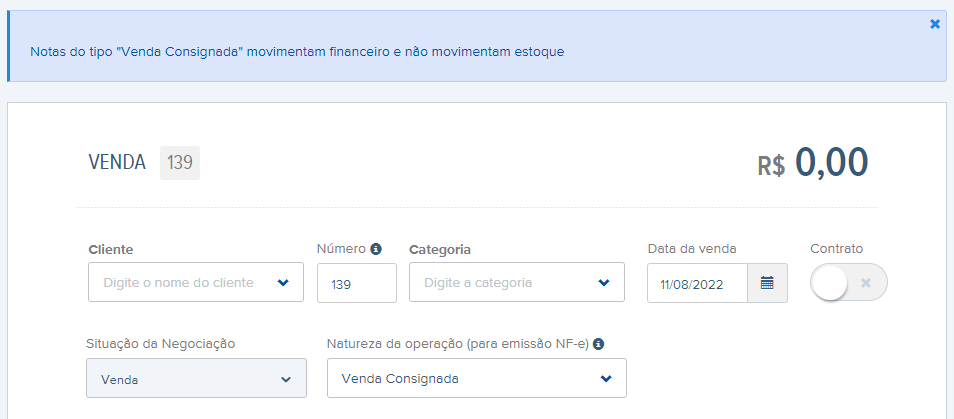Image resolution: width=954 pixels, height=419 pixels.
Task: Toggle the Contrato switch knob
Action: point(828,283)
